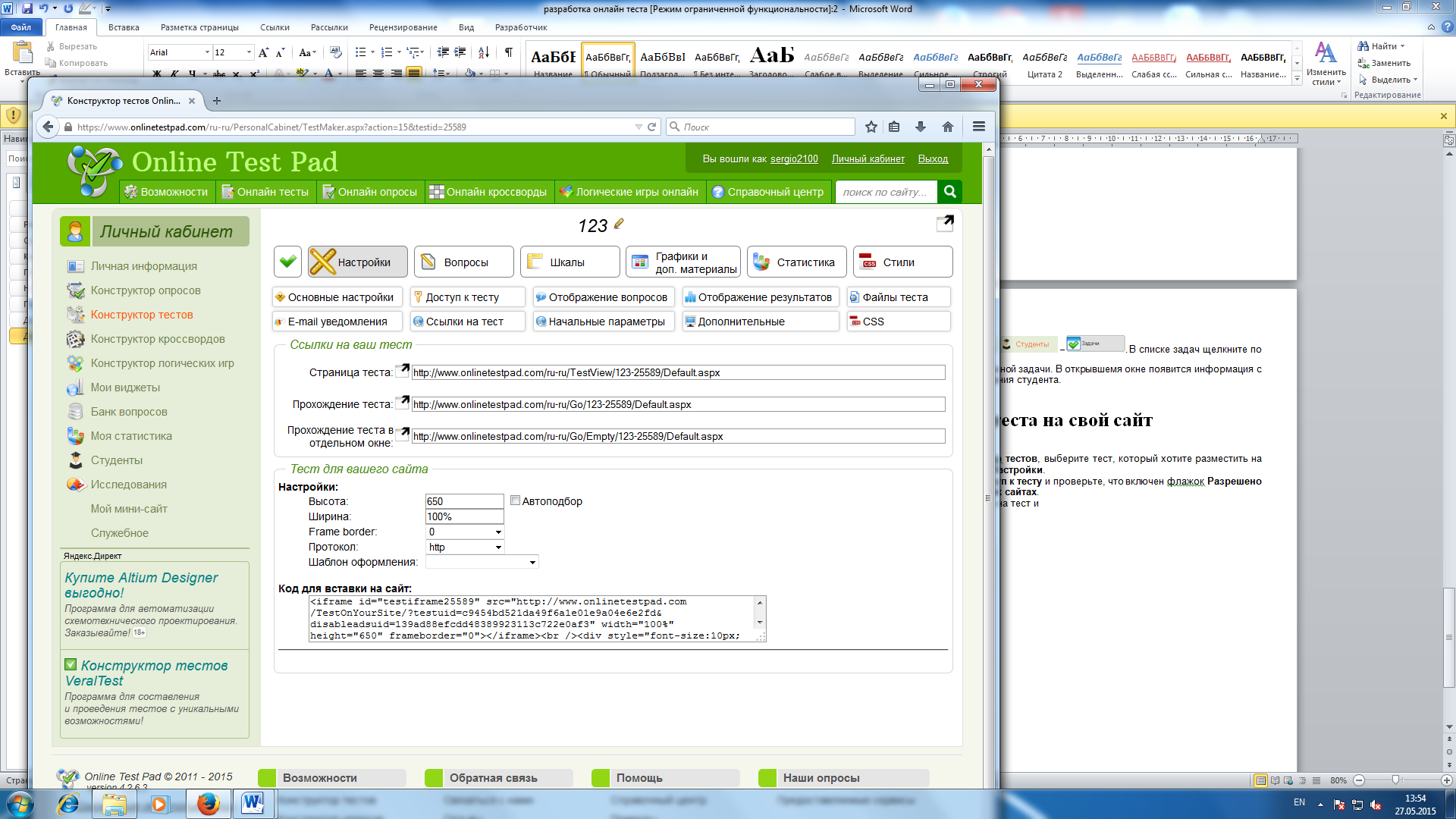1456x819 pixels.
Task: Open Frame border dropdown
Action: coord(466,532)
